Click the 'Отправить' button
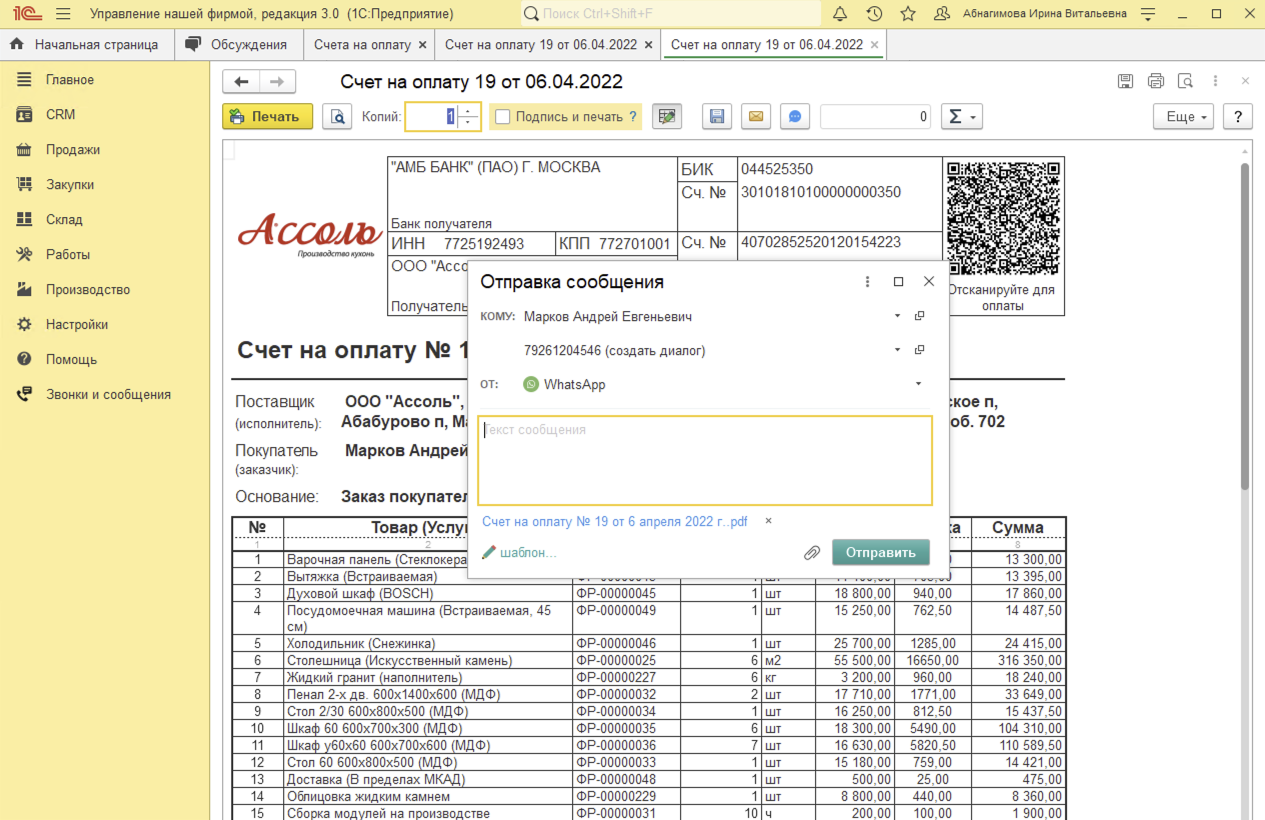 [x=880, y=553]
